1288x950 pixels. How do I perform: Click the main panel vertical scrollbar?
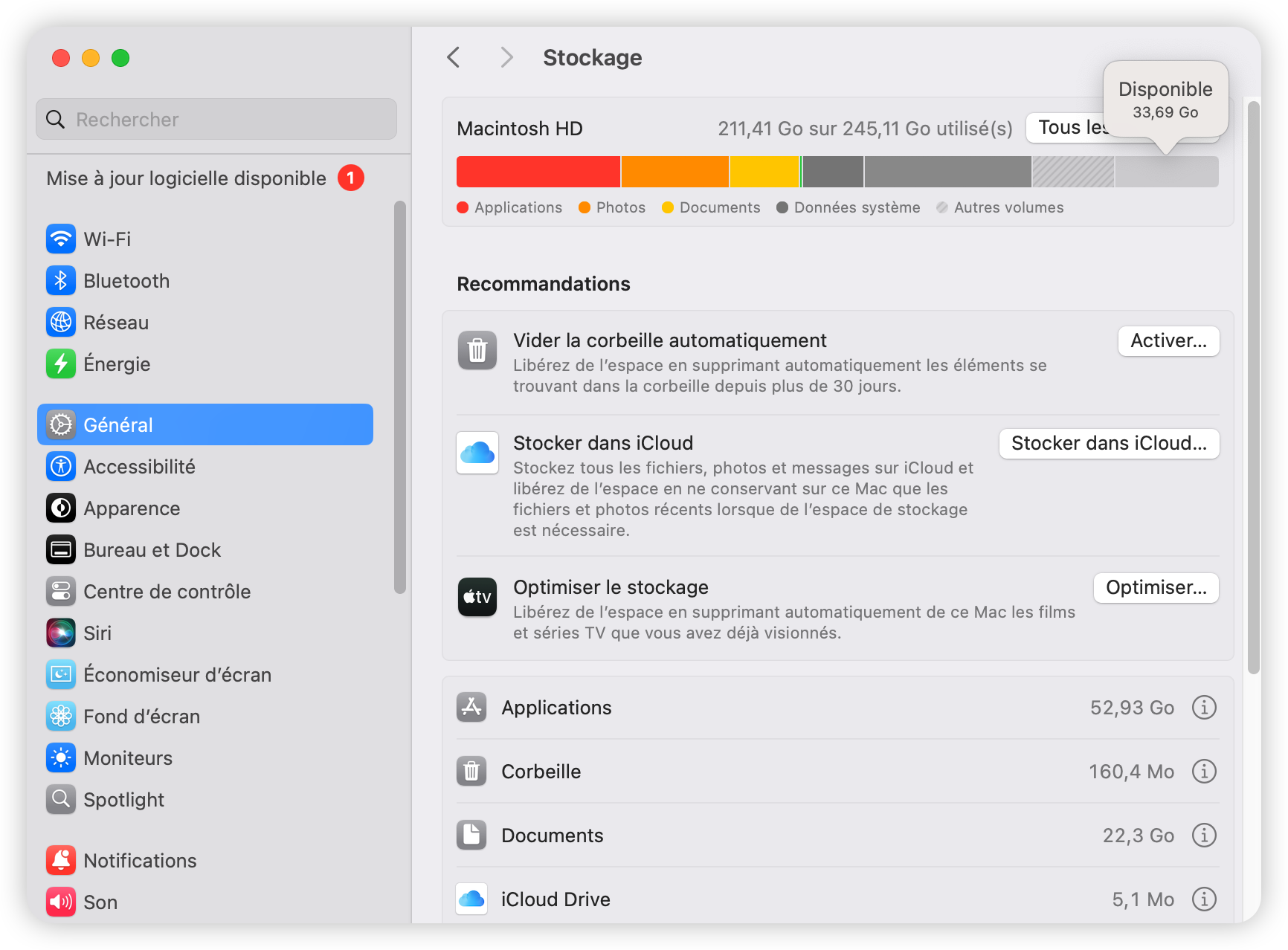coord(1254,387)
